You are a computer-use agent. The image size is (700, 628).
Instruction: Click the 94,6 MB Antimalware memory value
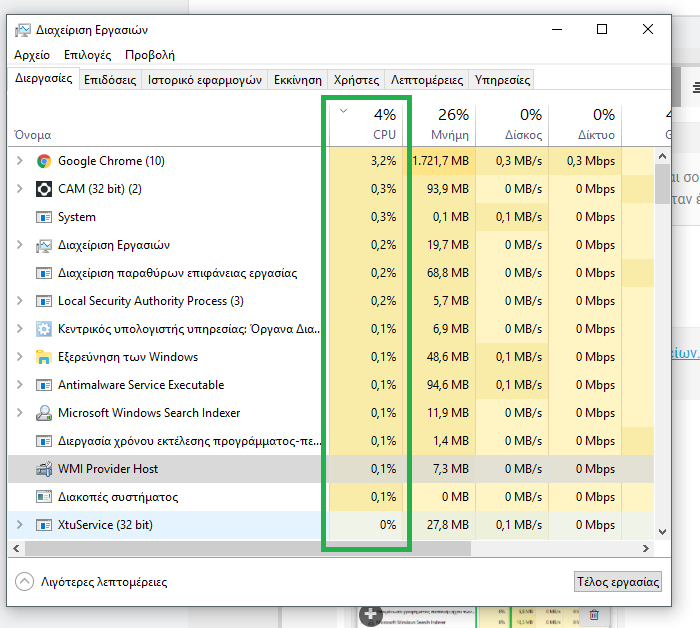[448, 385]
